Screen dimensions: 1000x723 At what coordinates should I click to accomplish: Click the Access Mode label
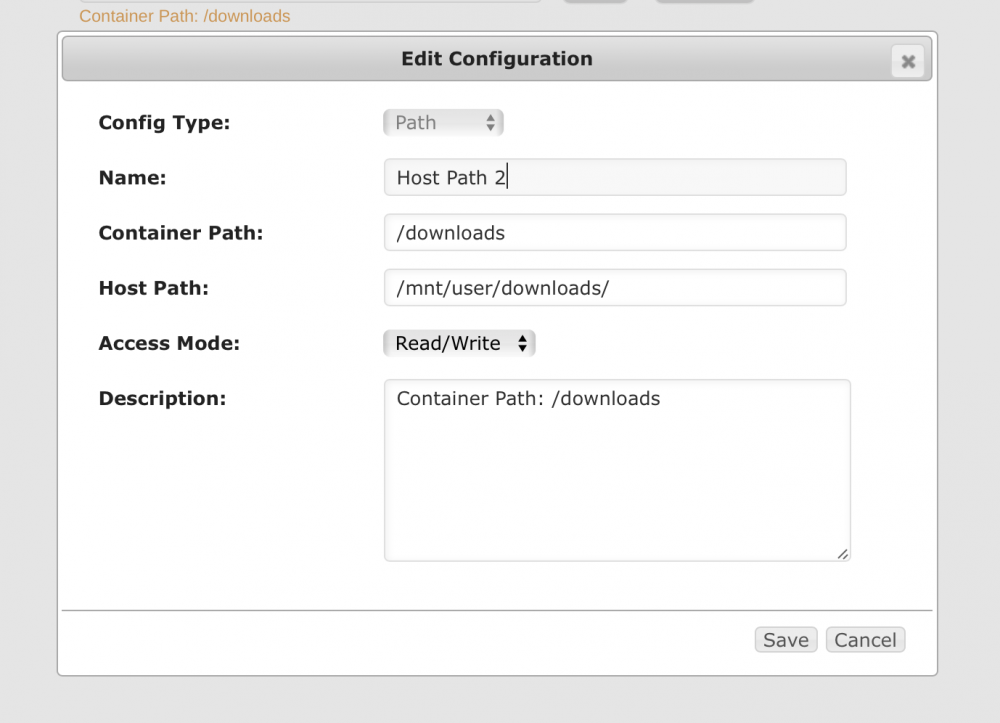169,343
